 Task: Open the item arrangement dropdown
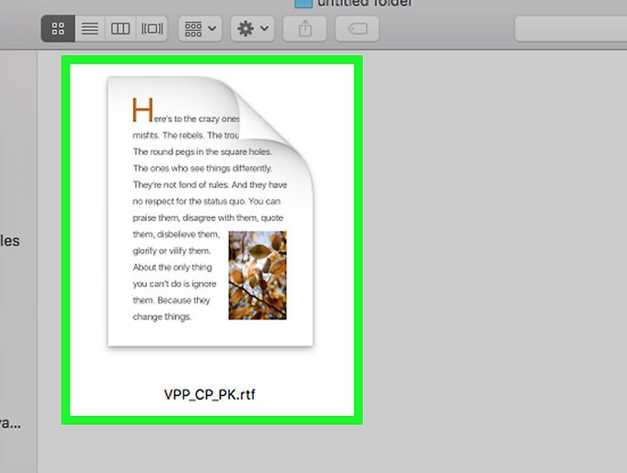(200, 28)
